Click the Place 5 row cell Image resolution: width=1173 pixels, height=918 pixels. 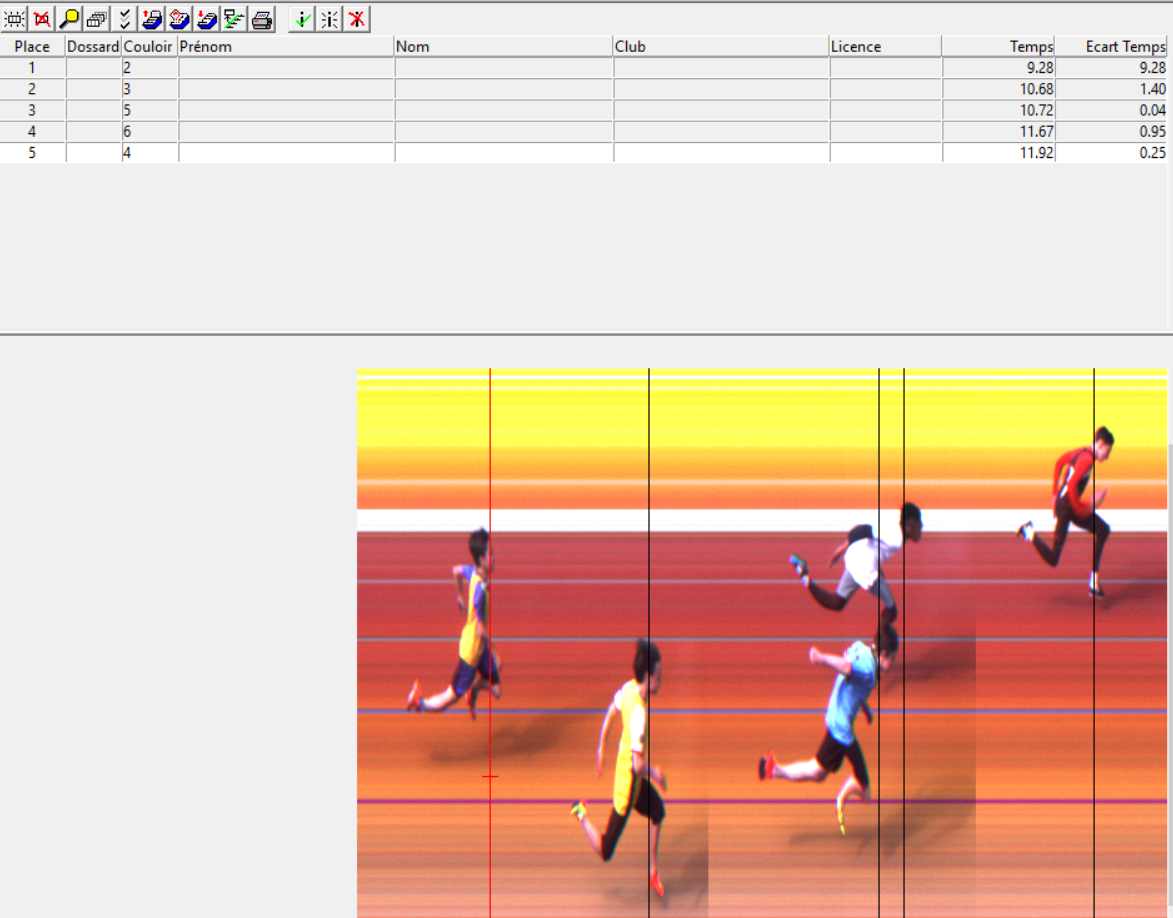32,153
